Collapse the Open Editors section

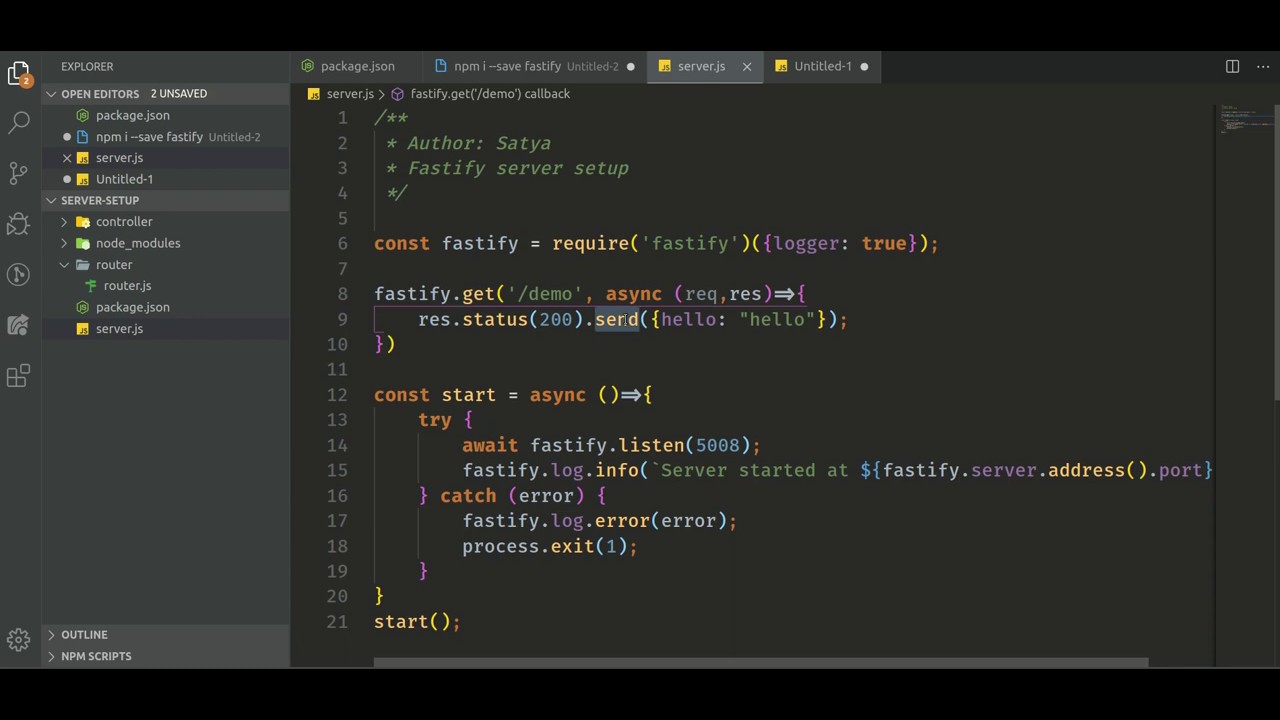(51, 94)
